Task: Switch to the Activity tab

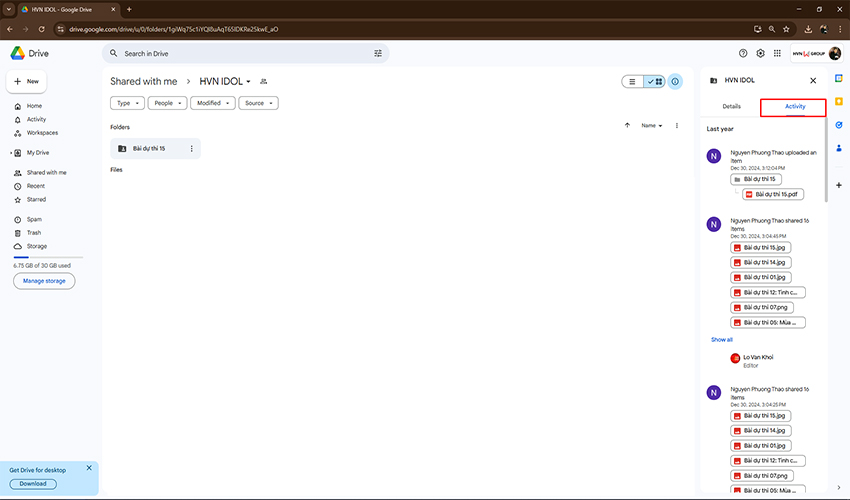Action: pyautogui.click(x=795, y=106)
